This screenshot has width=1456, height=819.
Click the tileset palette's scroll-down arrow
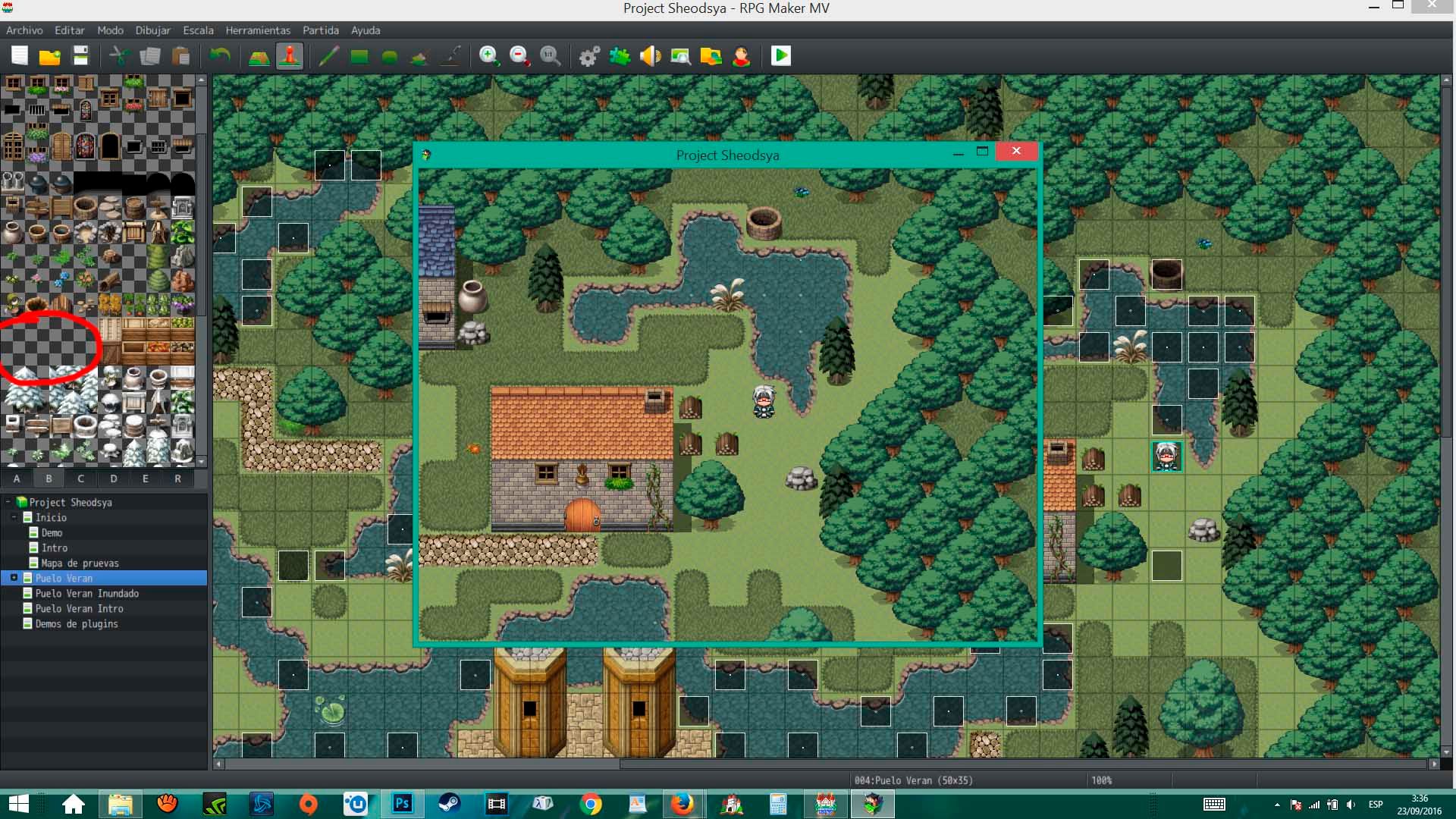(x=202, y=461)
